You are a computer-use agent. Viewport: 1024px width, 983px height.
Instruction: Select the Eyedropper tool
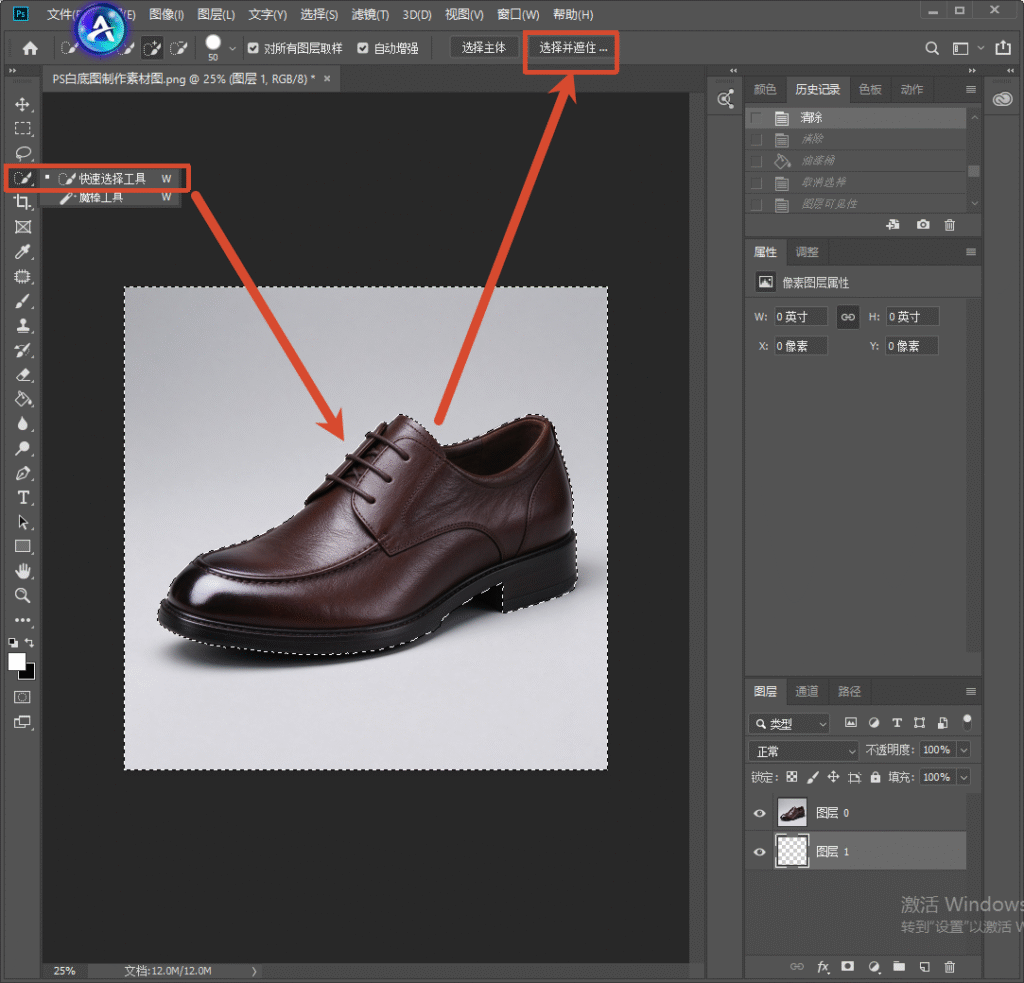[x=23, y=251]
